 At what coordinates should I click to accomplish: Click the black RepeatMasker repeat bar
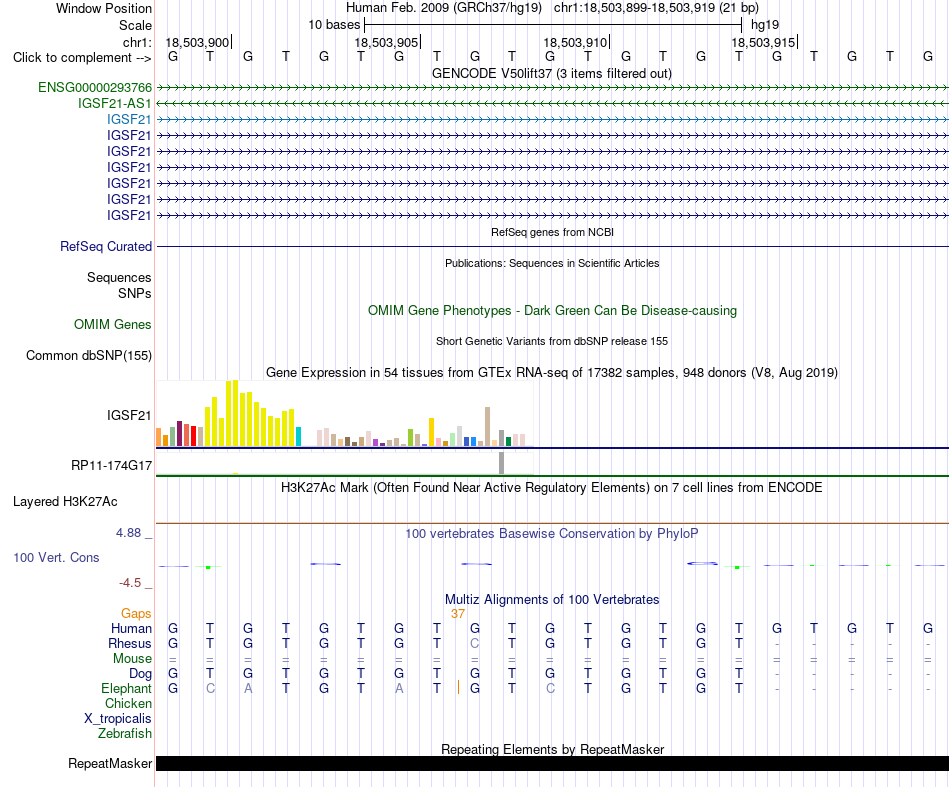[x=552, y=763]
